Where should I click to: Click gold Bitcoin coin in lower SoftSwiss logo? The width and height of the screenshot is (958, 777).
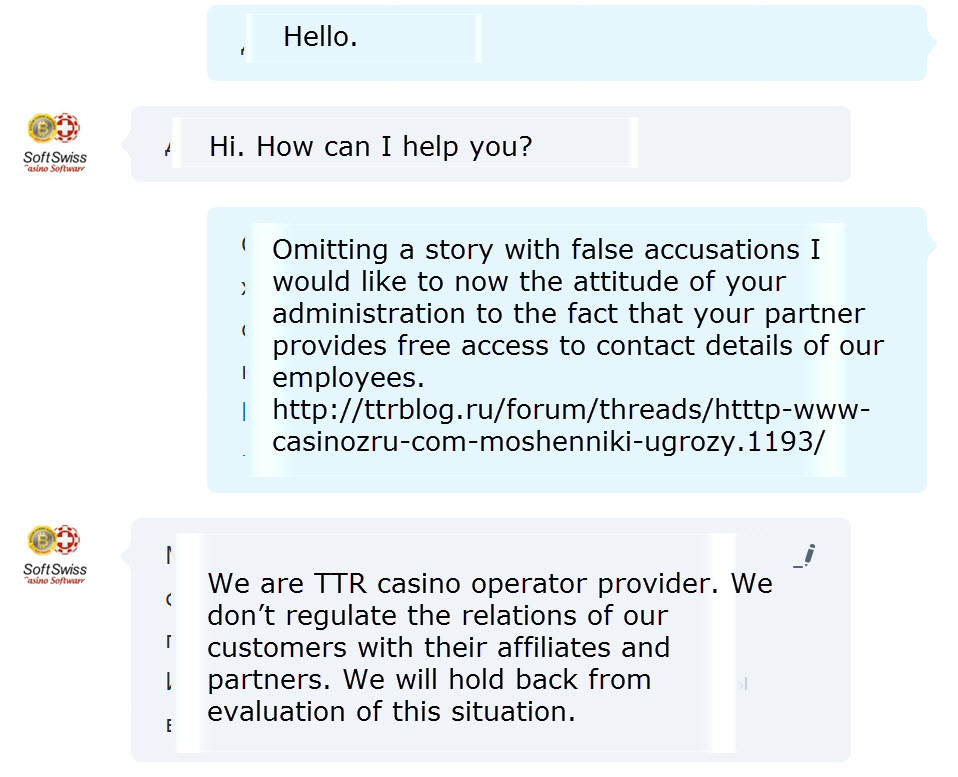(43, 541)
